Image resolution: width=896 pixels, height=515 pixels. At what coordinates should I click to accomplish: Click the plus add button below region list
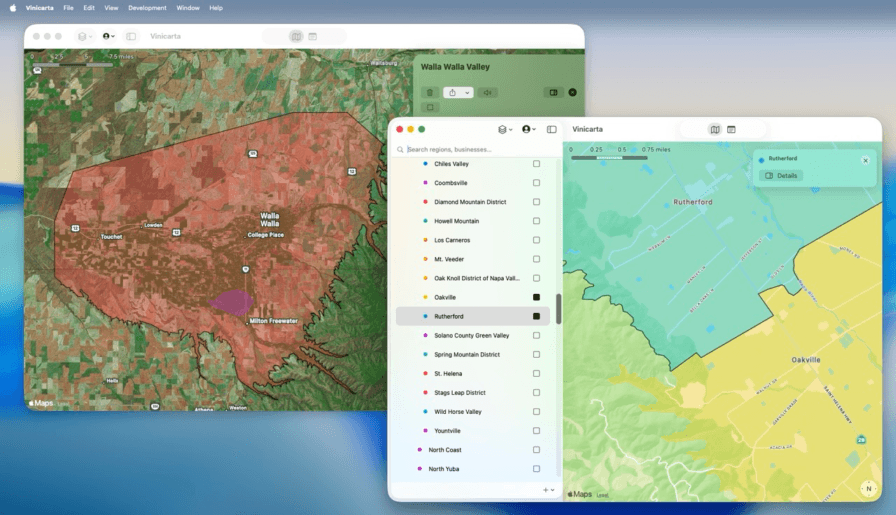(x=545, y=490)
